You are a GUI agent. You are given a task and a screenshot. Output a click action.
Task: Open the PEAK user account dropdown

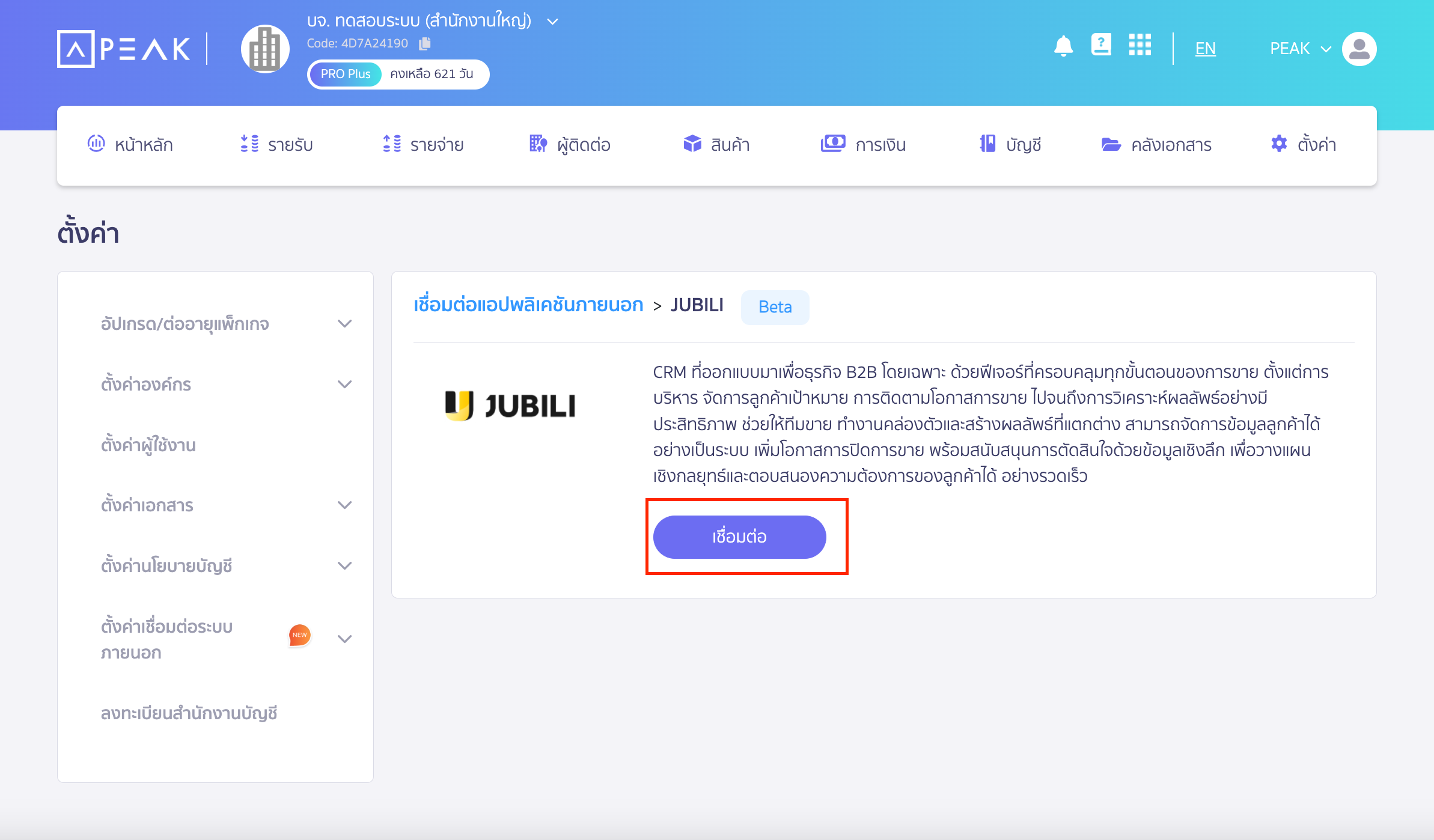click(1301, 49)
